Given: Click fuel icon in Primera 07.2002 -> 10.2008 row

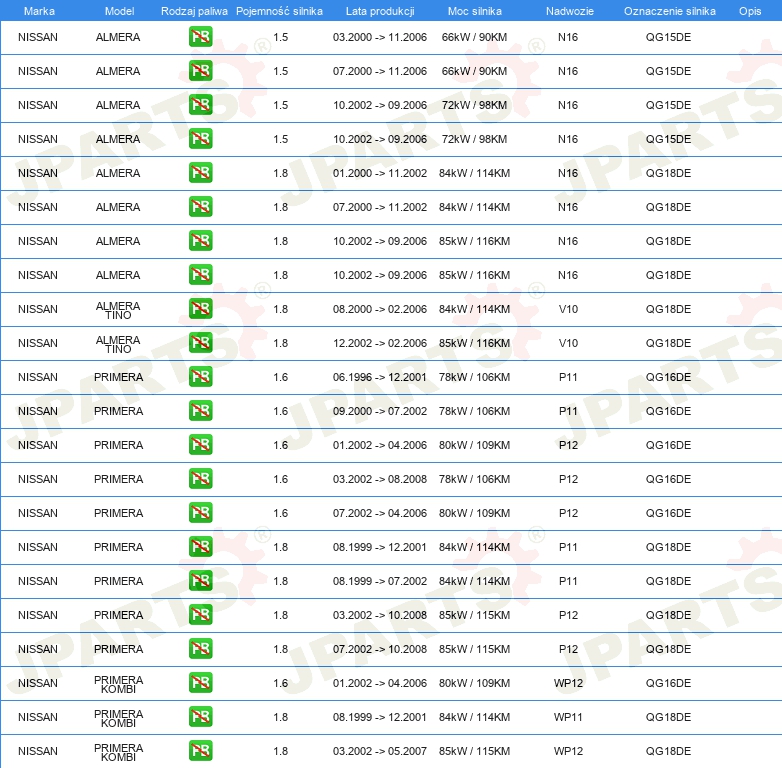Looking at the screenshot, I should (200, 649).
